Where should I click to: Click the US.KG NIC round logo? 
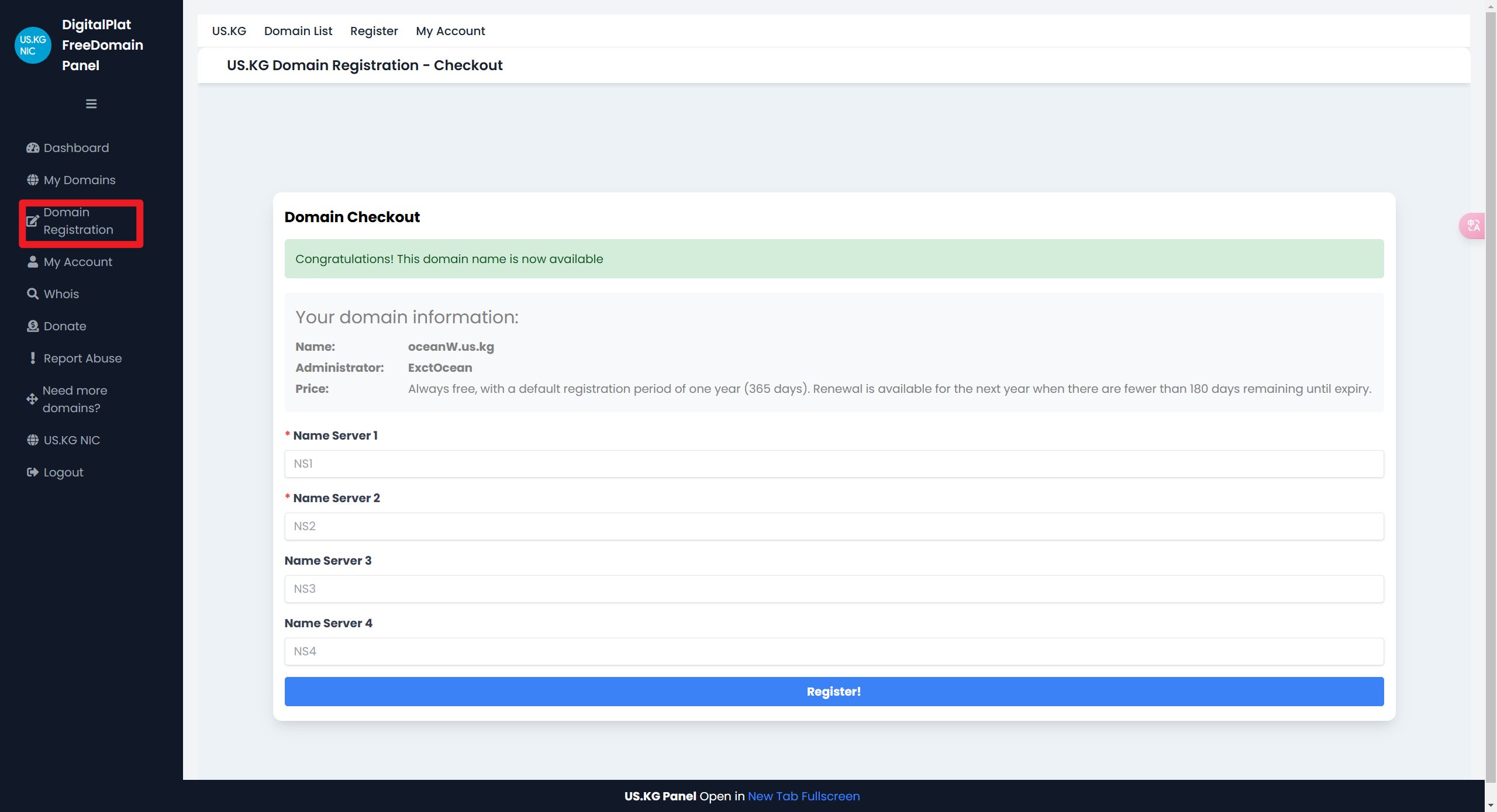point(33,45)
